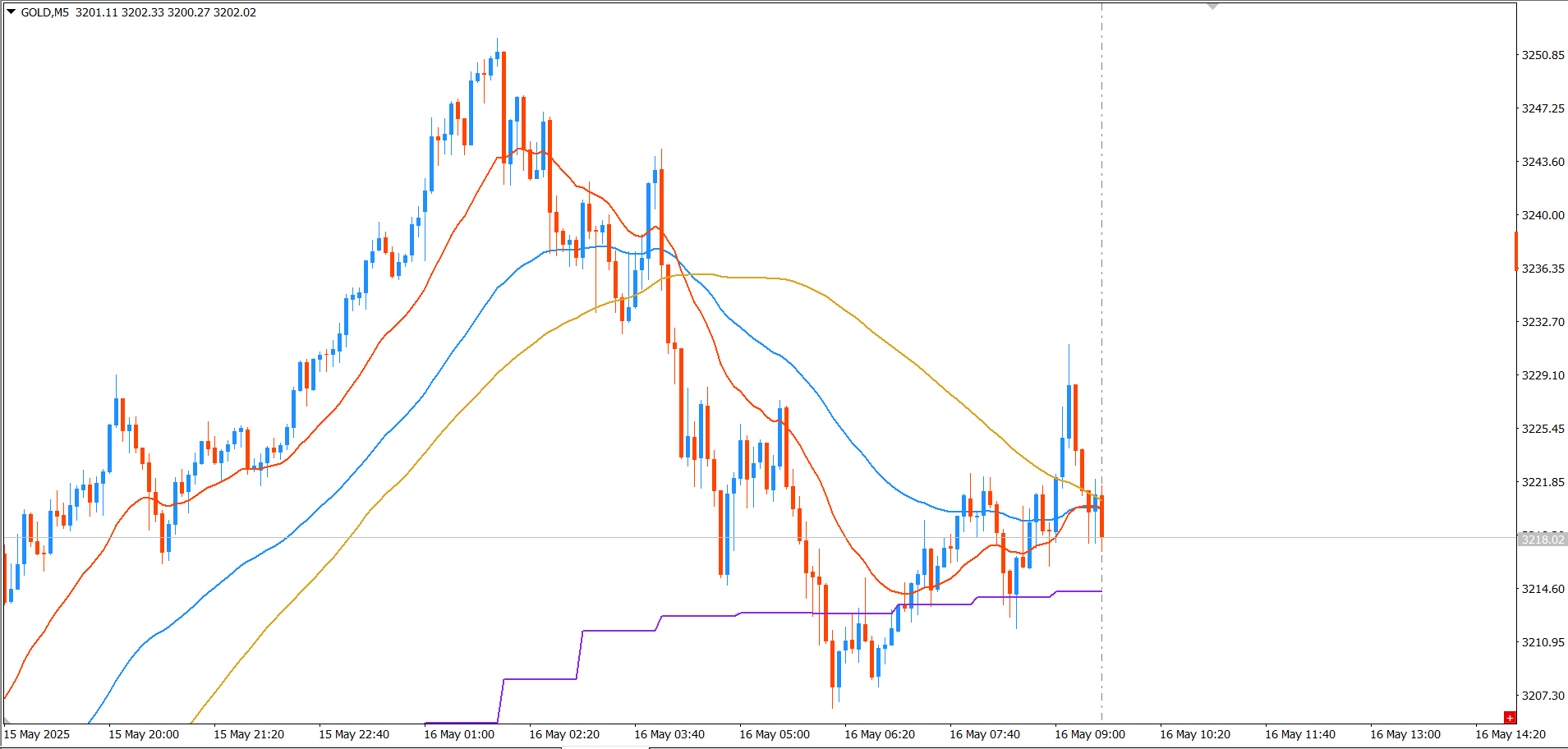Image resolution: width=1568 pixels, height=749 pixels.
Task: Click the 3210.95 price axis label
Action: click(1543, 642)
